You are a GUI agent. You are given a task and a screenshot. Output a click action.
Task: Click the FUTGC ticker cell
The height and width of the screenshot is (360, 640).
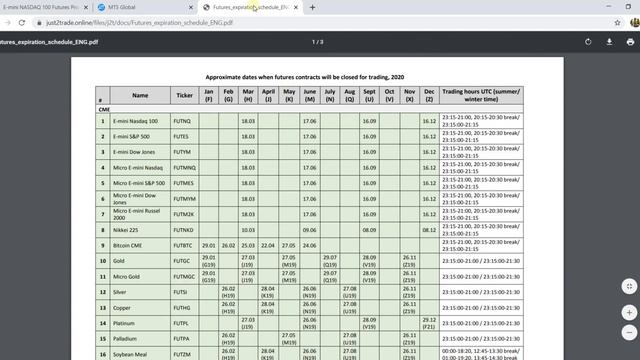184,261
